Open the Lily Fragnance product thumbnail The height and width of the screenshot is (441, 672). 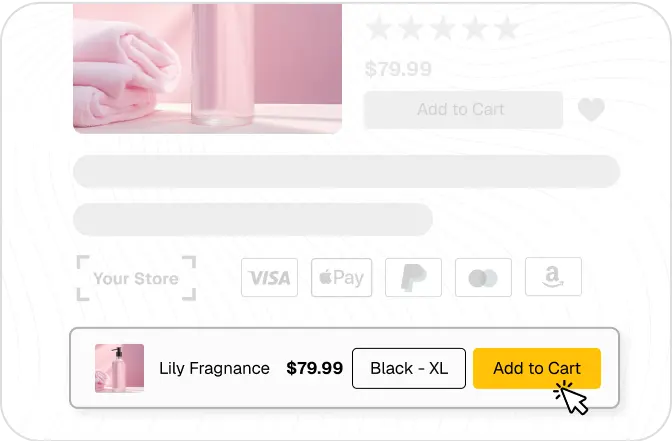pyautogui.click(x=119, y=368)
